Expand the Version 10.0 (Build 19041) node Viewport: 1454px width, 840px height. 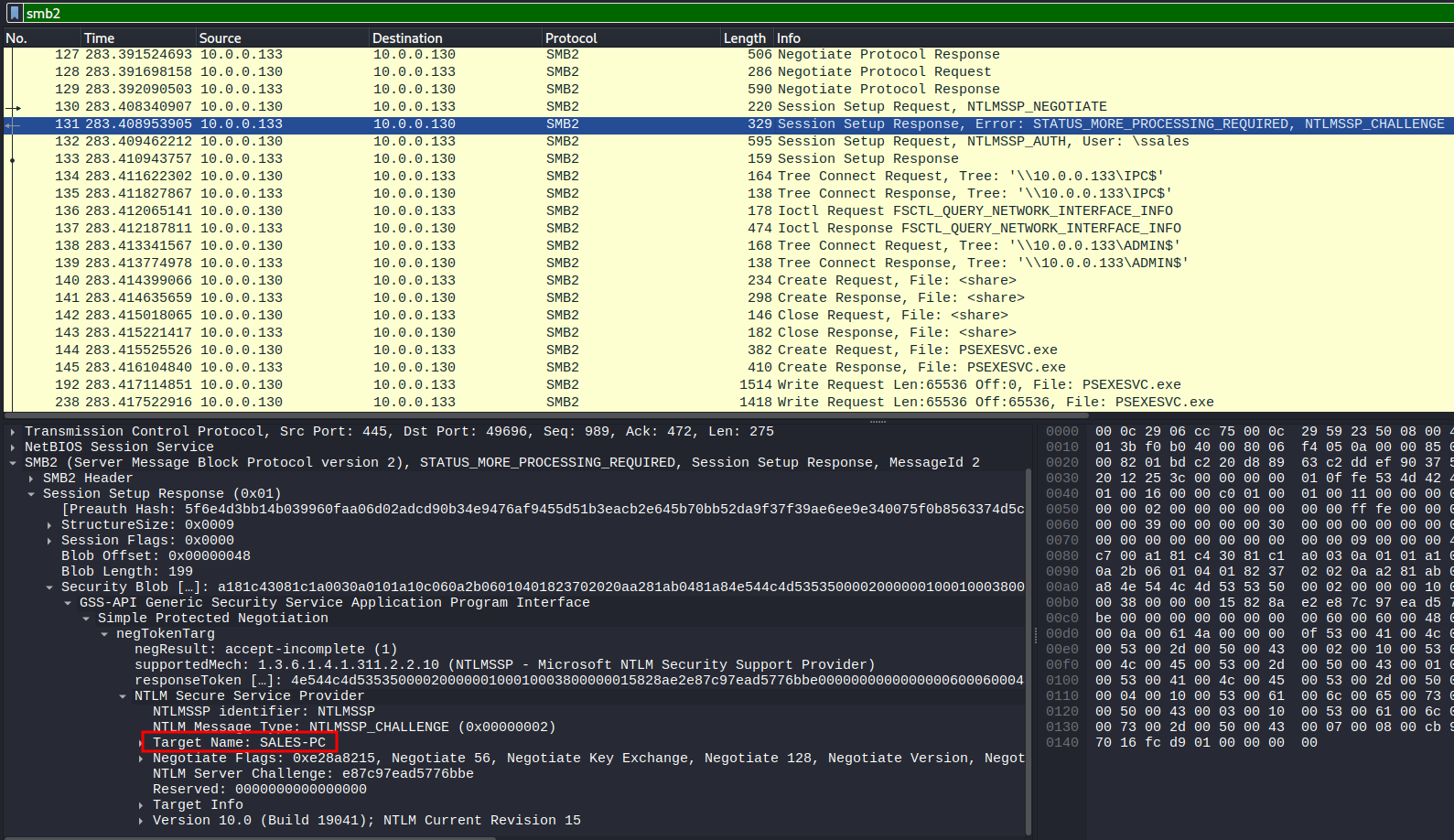pos(140,821)
